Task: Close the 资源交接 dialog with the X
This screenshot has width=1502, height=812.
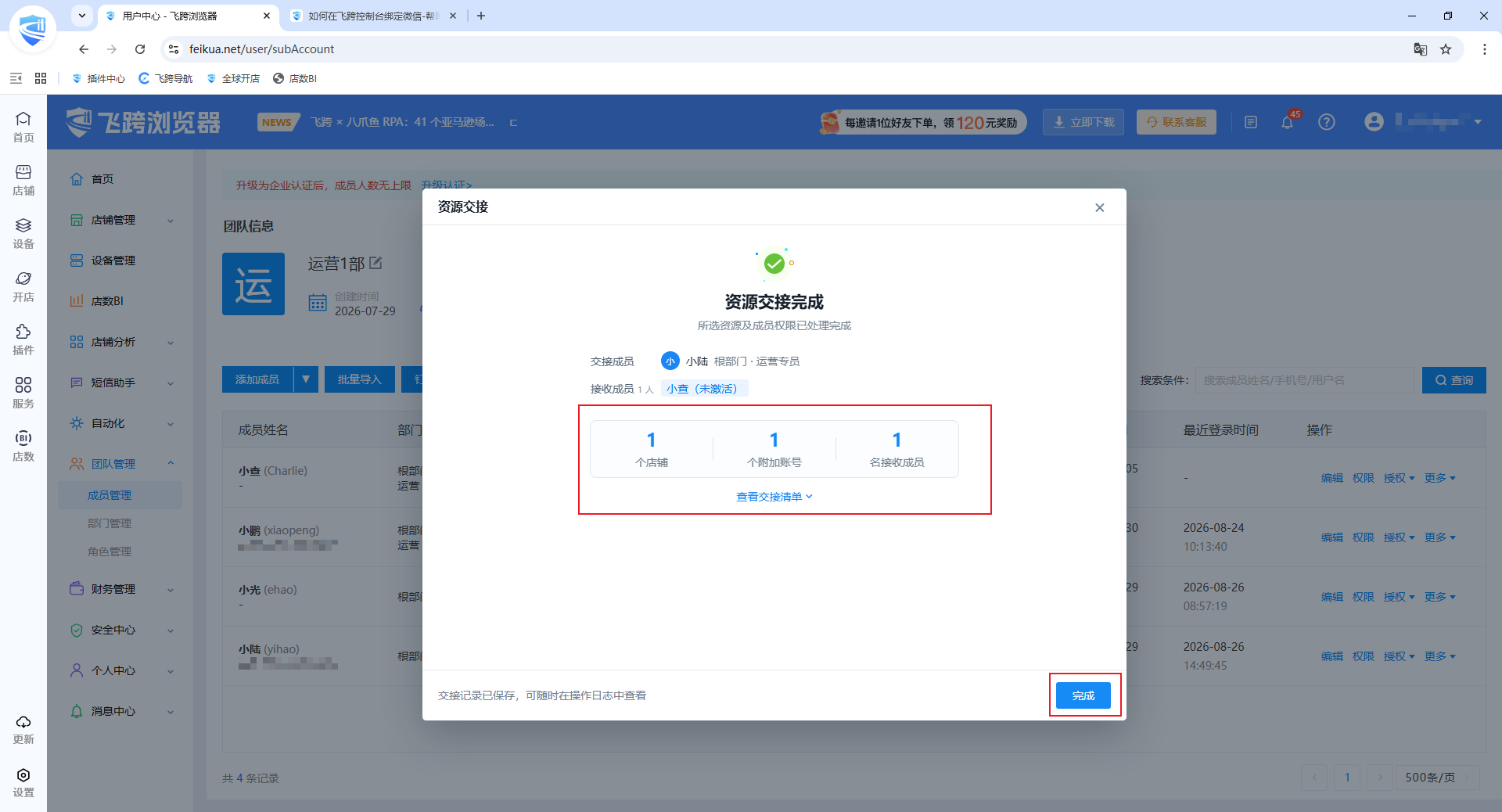Action: [x=1099, y=207]
